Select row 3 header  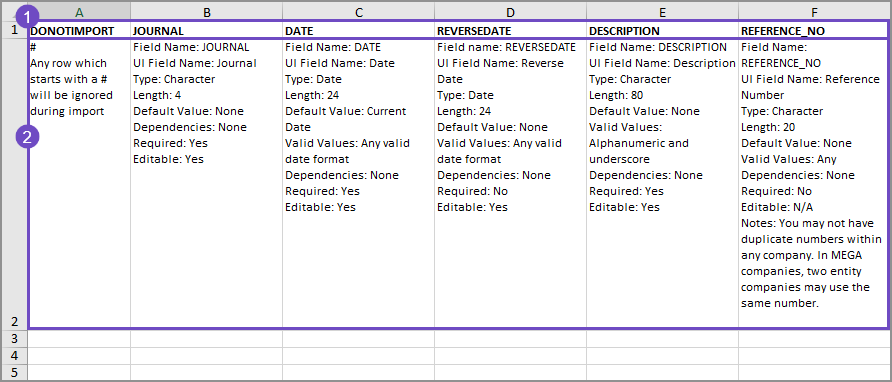14,339
